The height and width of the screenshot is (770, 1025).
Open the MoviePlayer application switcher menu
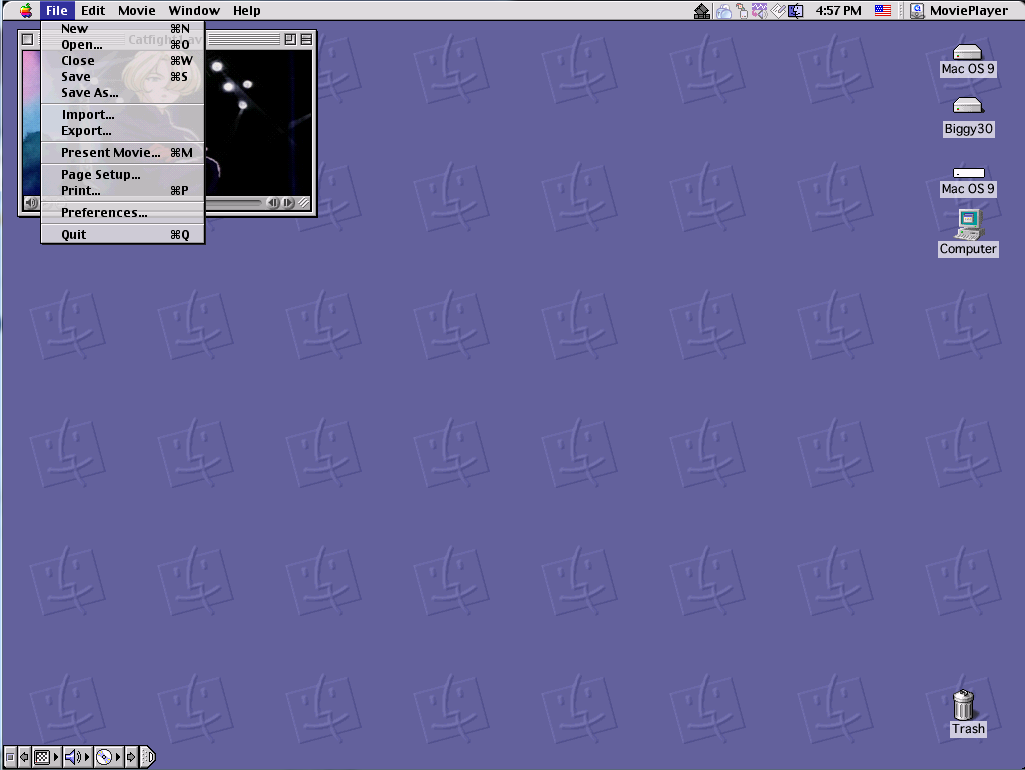pos(958,10)
